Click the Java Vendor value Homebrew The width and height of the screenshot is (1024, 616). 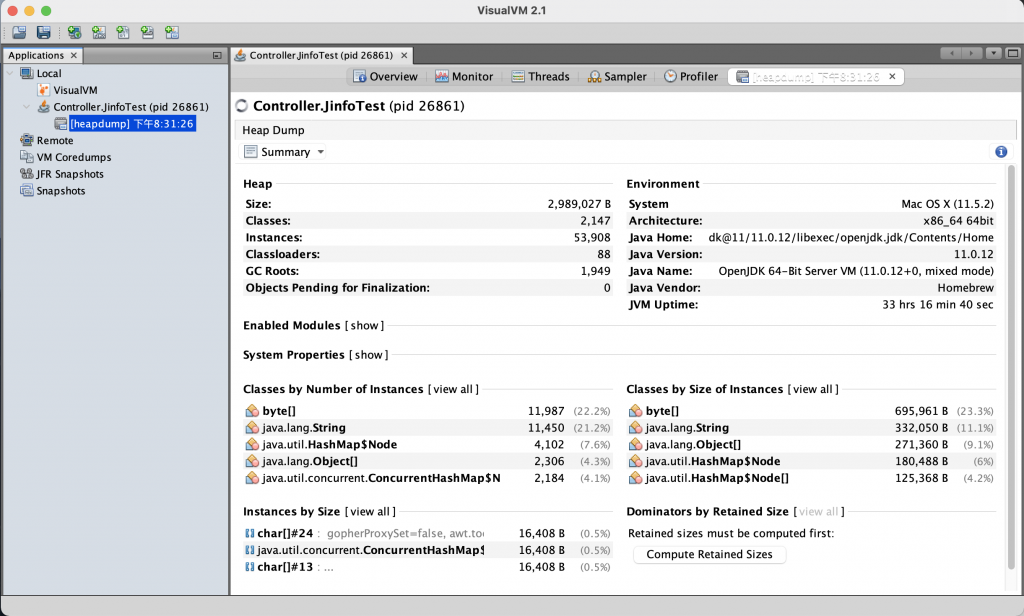(966, 288)
